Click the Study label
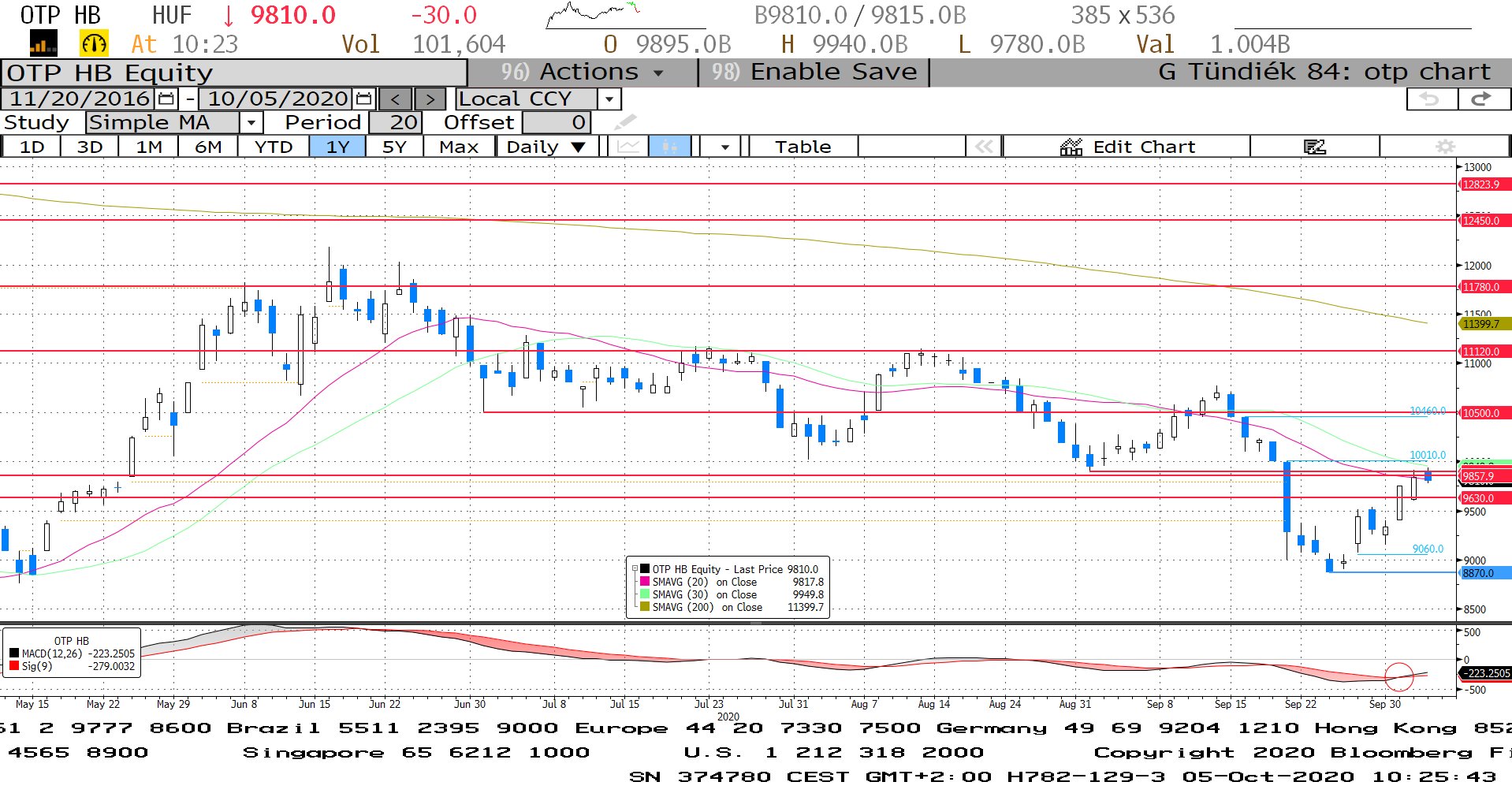This screenshot has width=1512, height=808. click(36, 123)
